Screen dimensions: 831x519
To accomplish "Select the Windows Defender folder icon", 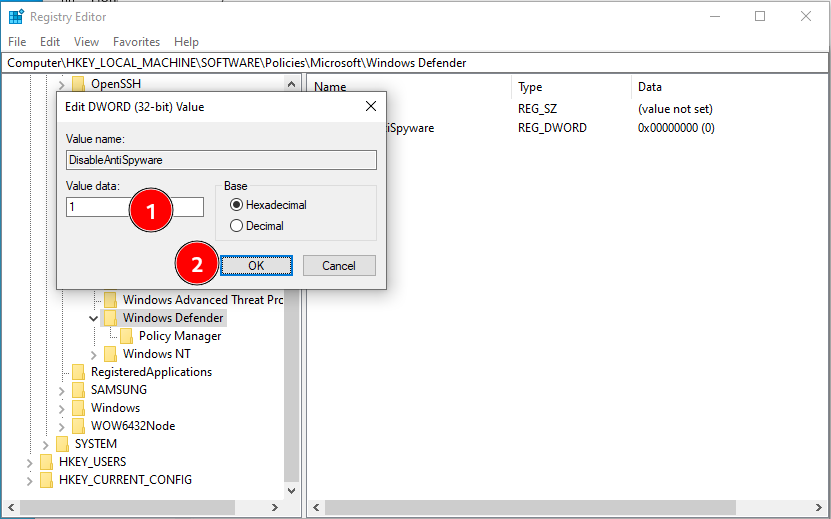I will pos(110,318).
